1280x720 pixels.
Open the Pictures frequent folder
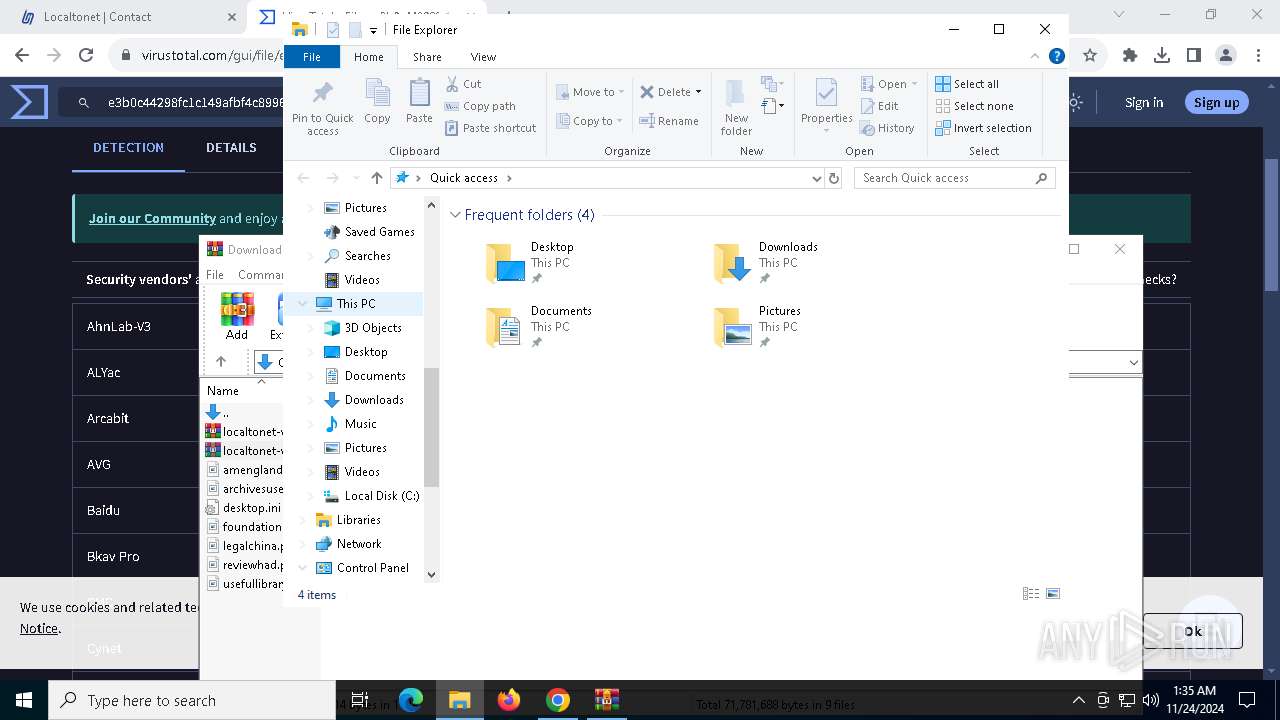point(757,327)
